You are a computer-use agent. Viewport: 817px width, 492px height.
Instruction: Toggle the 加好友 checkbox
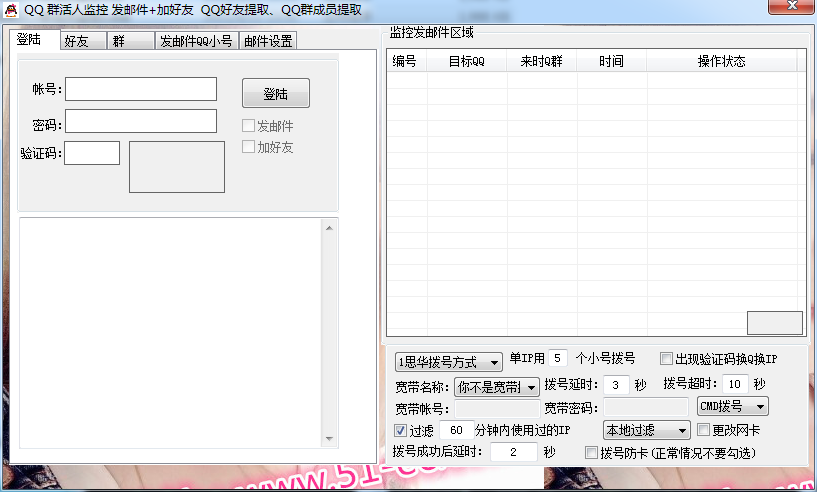[249, 147]
